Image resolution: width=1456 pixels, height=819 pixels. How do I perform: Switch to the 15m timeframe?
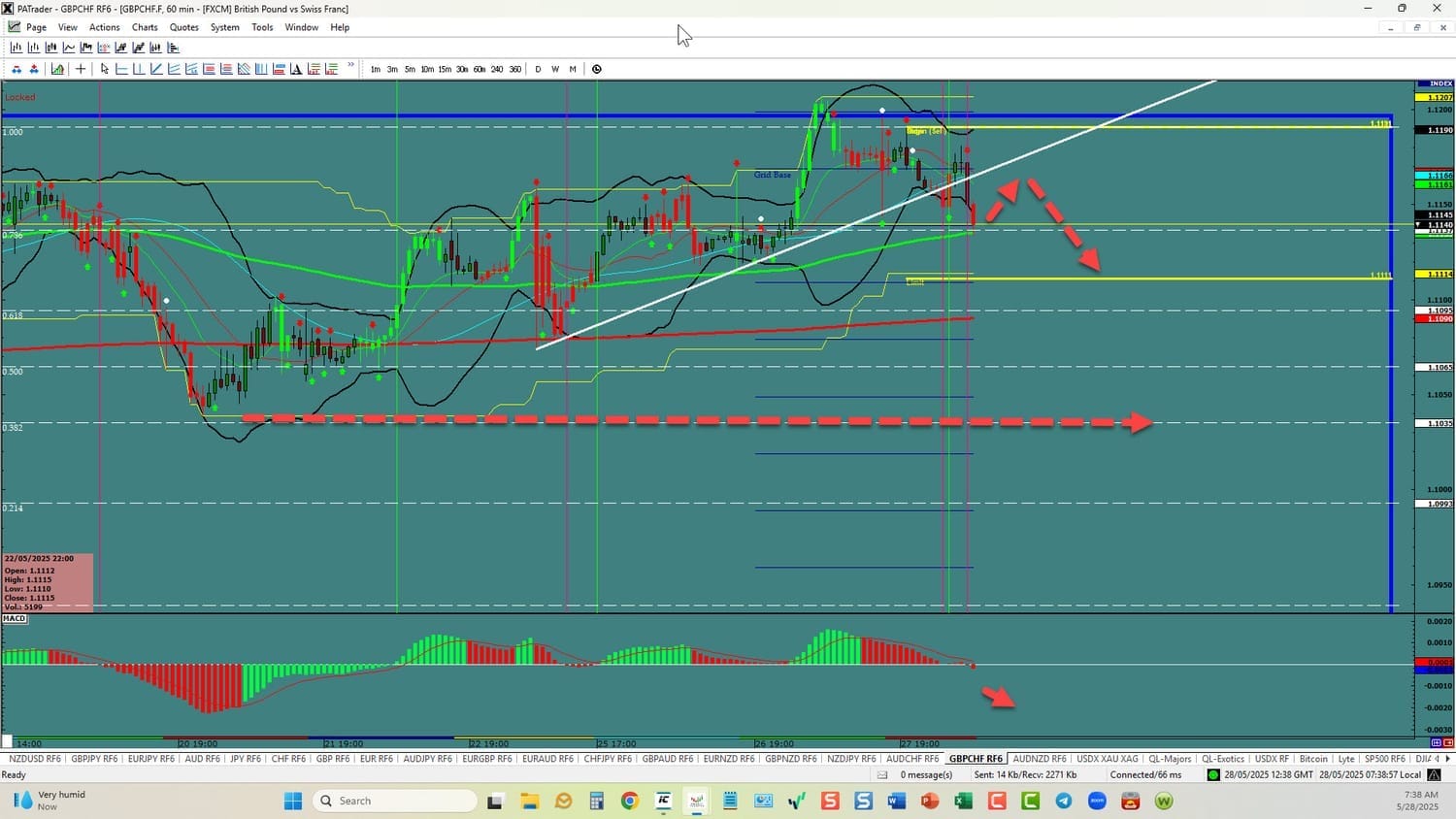coord(445,69)
